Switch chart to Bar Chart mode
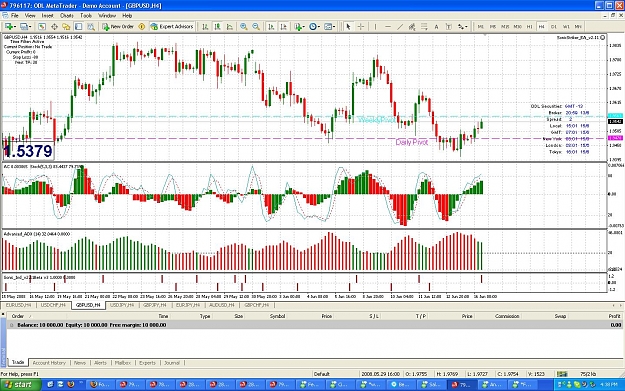The width and height of the screenshot is (625, 391). 205,26
